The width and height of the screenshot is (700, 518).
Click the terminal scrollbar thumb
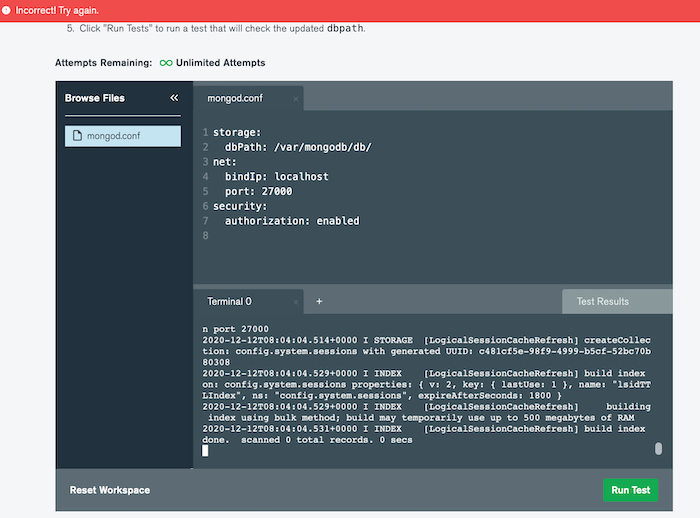[x=658, y=449]
